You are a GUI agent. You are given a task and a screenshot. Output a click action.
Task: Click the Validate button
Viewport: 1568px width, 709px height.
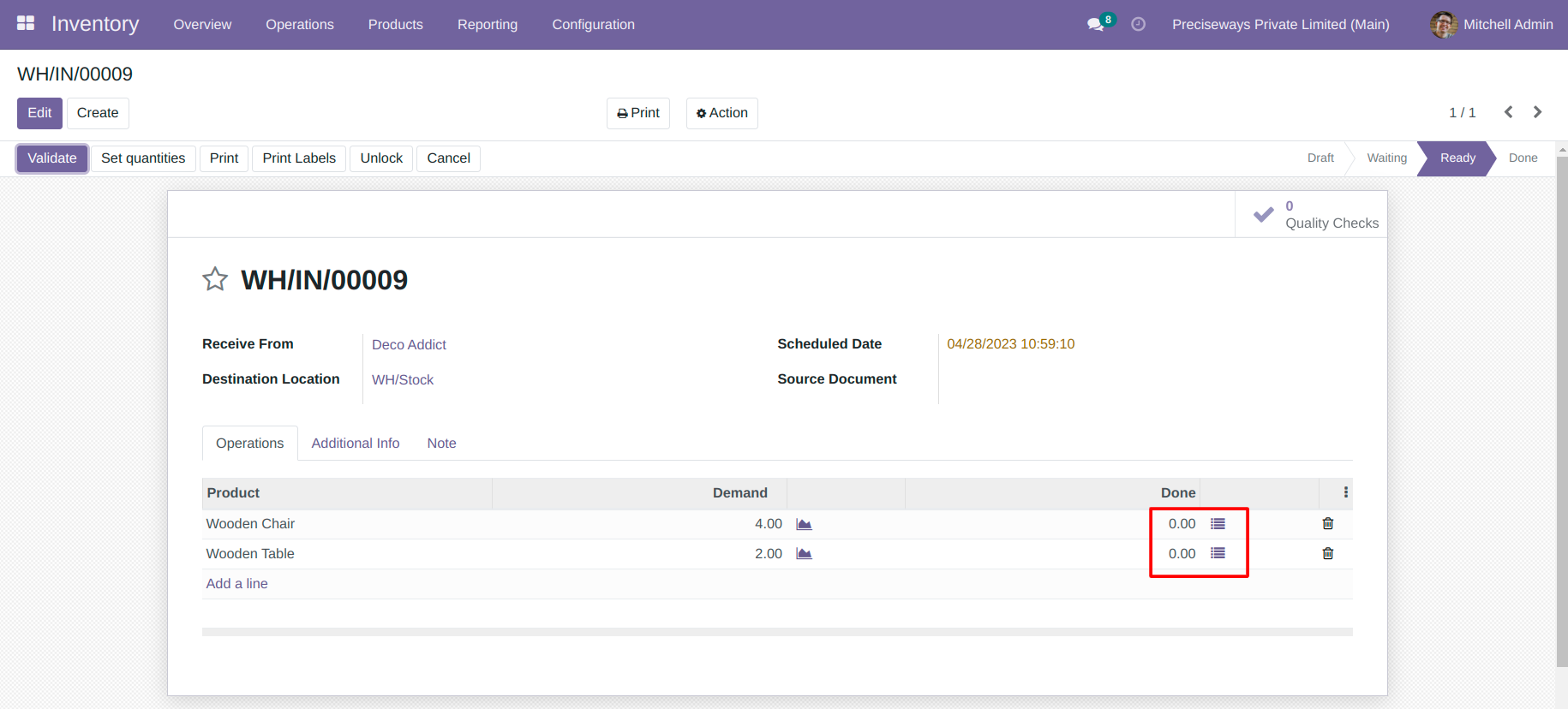[52, 158]
